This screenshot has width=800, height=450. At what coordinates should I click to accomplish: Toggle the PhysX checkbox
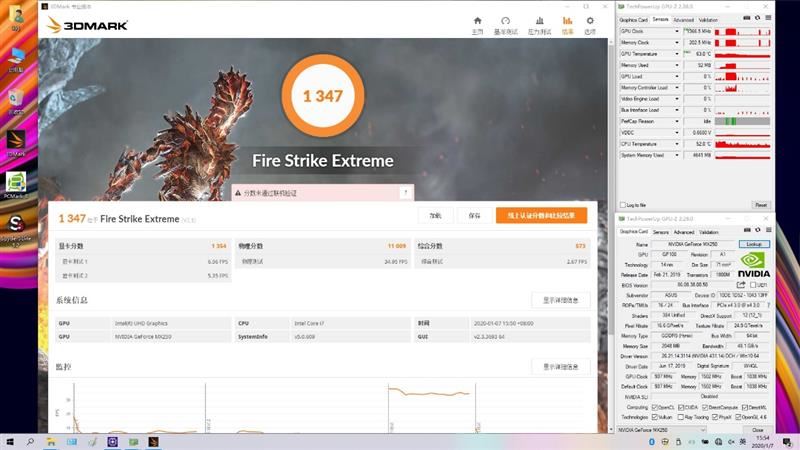tap(715, 417)
